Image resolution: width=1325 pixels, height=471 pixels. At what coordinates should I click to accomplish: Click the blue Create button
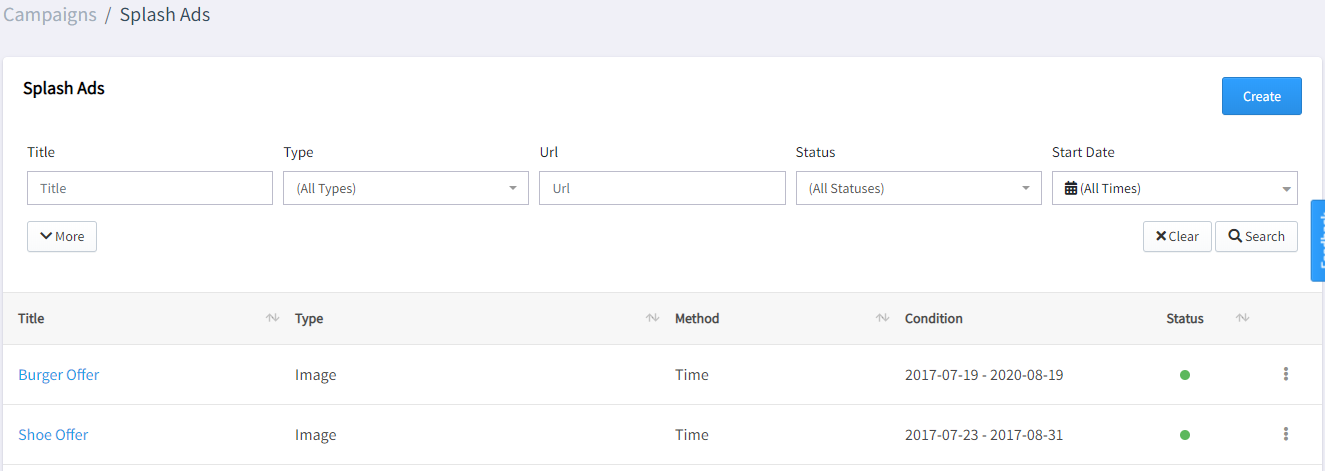click(x=1261, y=96)
